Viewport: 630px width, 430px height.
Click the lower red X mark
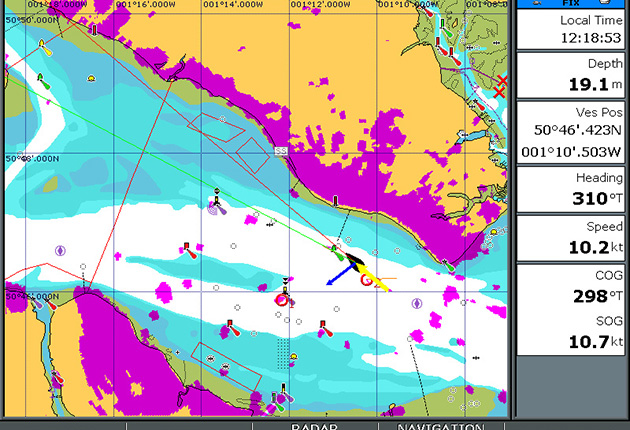pyautogui.click(x=499, y=93)
